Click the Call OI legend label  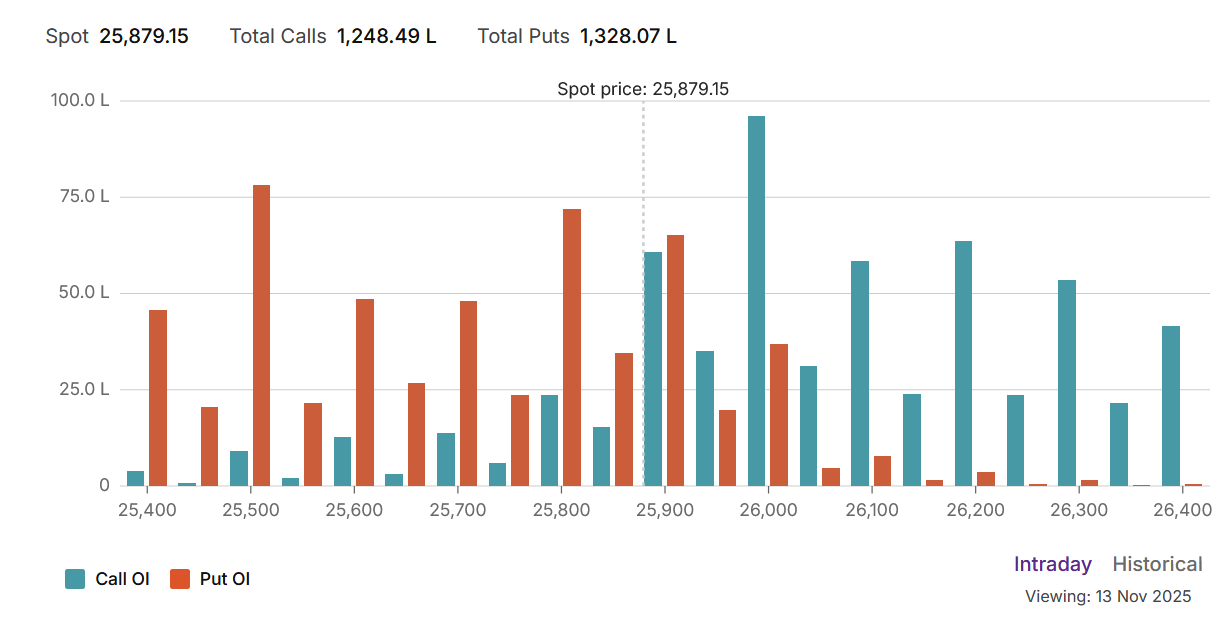pos(122,578)
